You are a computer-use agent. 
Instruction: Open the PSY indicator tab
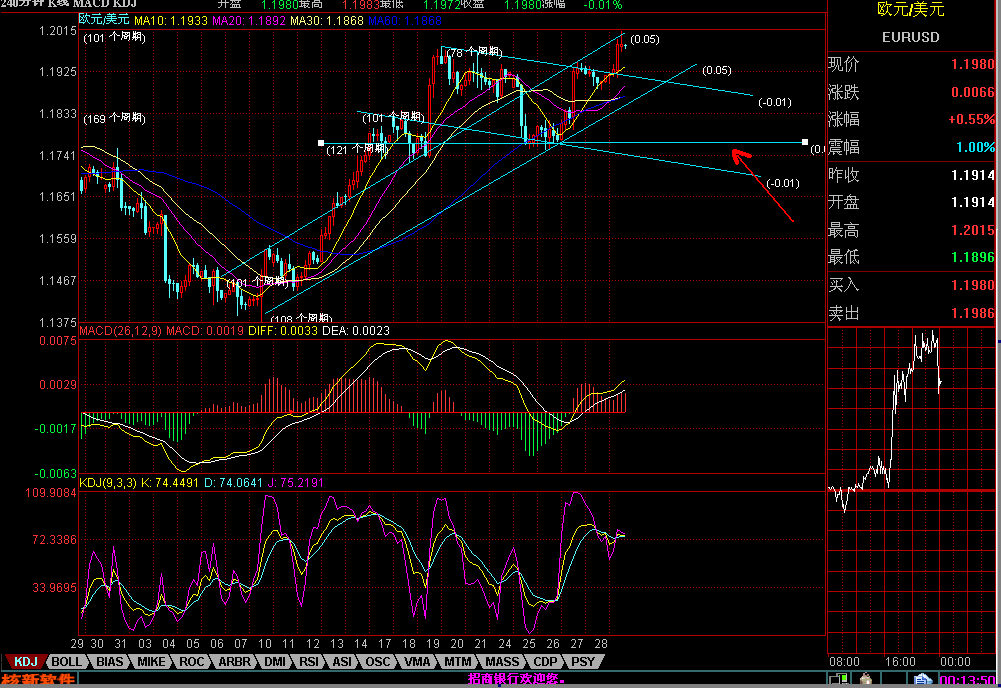583,662
